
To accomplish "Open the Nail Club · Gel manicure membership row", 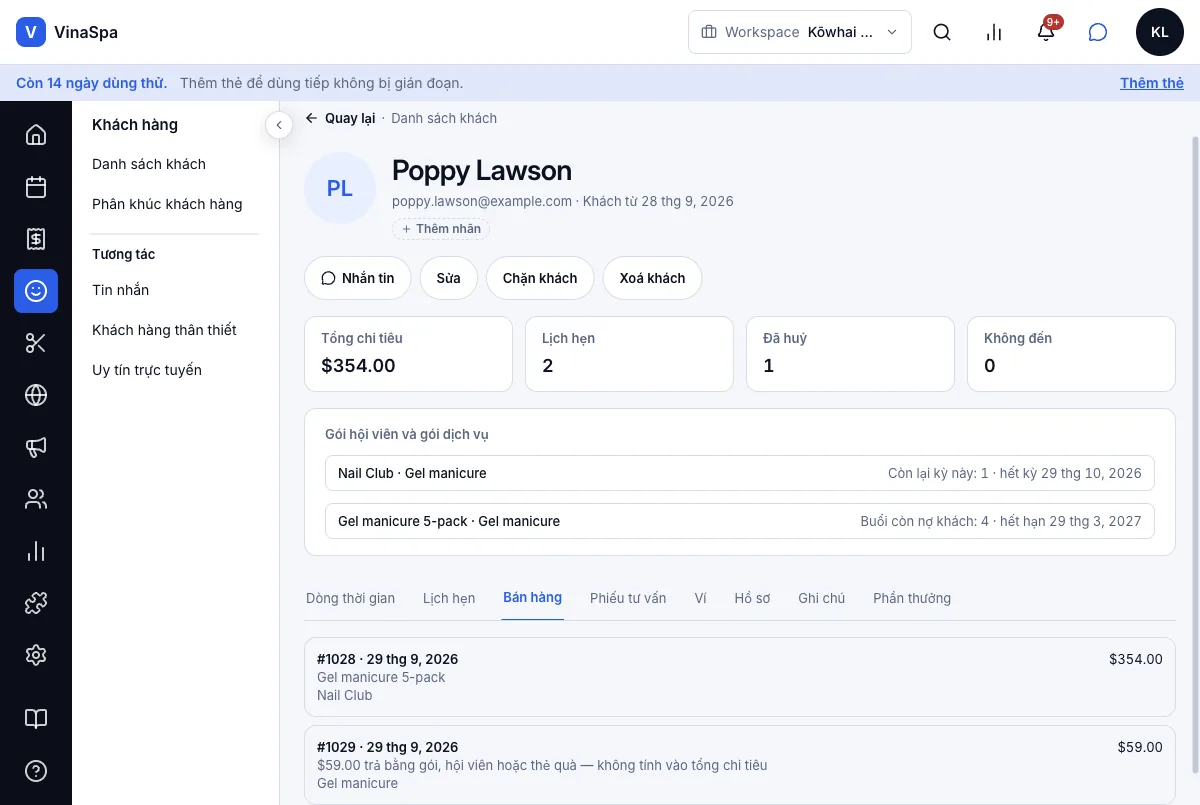I will [740, 473].
